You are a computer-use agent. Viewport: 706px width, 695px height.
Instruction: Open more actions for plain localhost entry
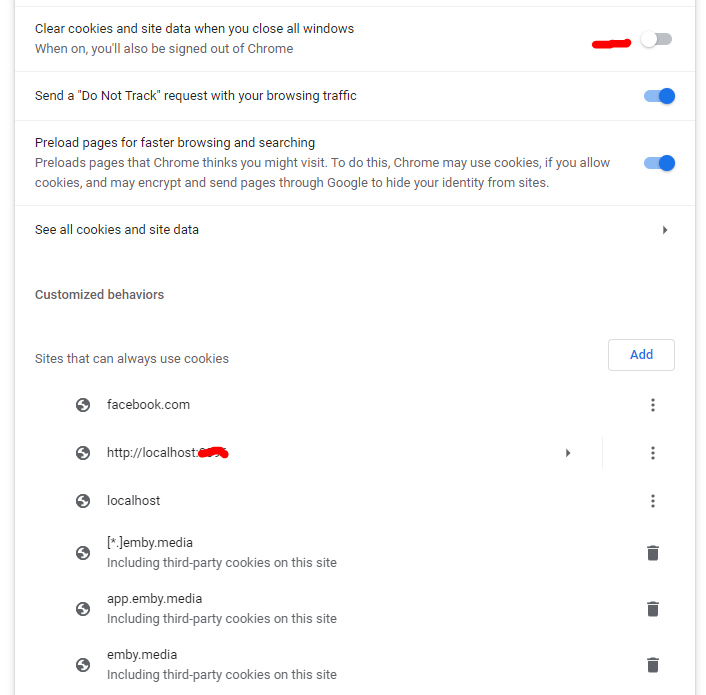click(x=653, y=501)
